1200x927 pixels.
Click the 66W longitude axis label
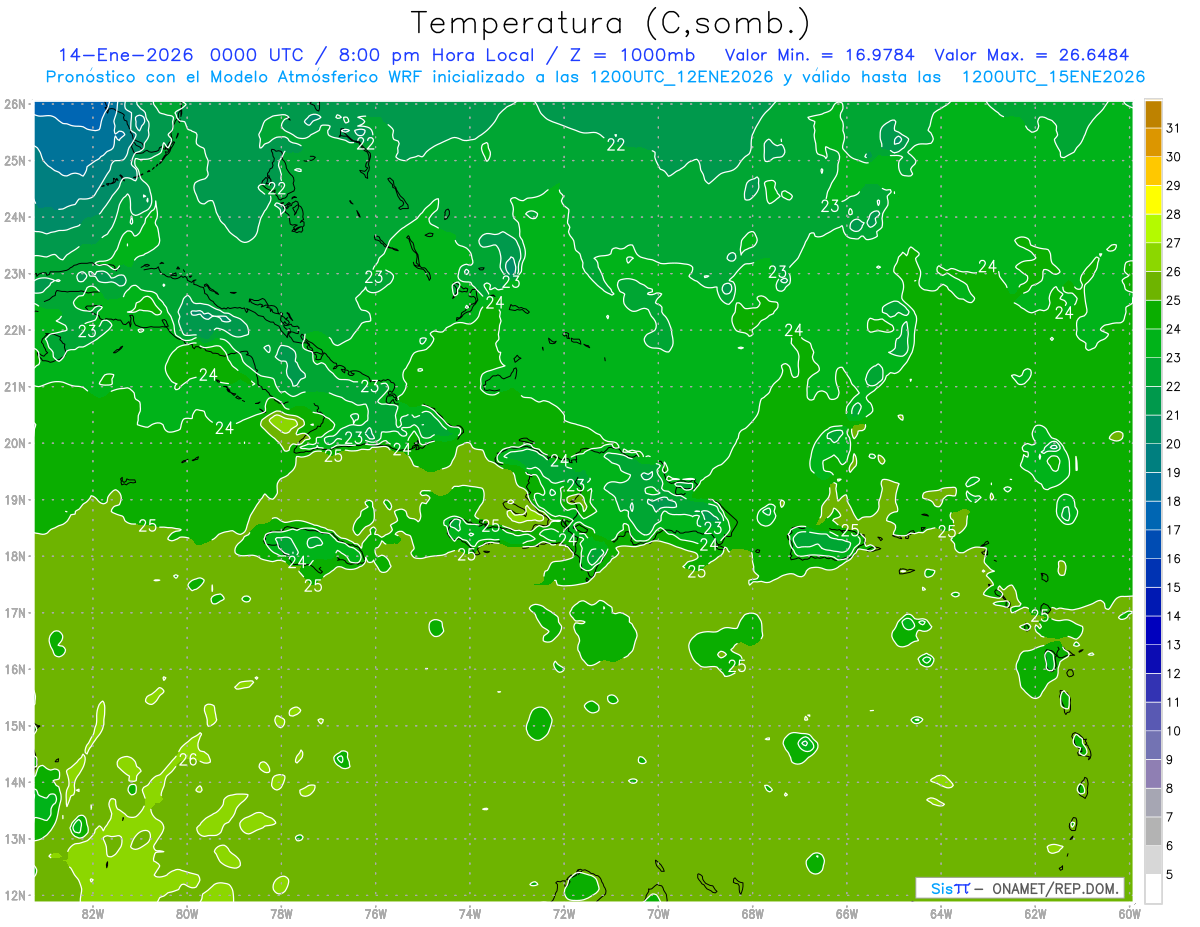click(846, 913)
